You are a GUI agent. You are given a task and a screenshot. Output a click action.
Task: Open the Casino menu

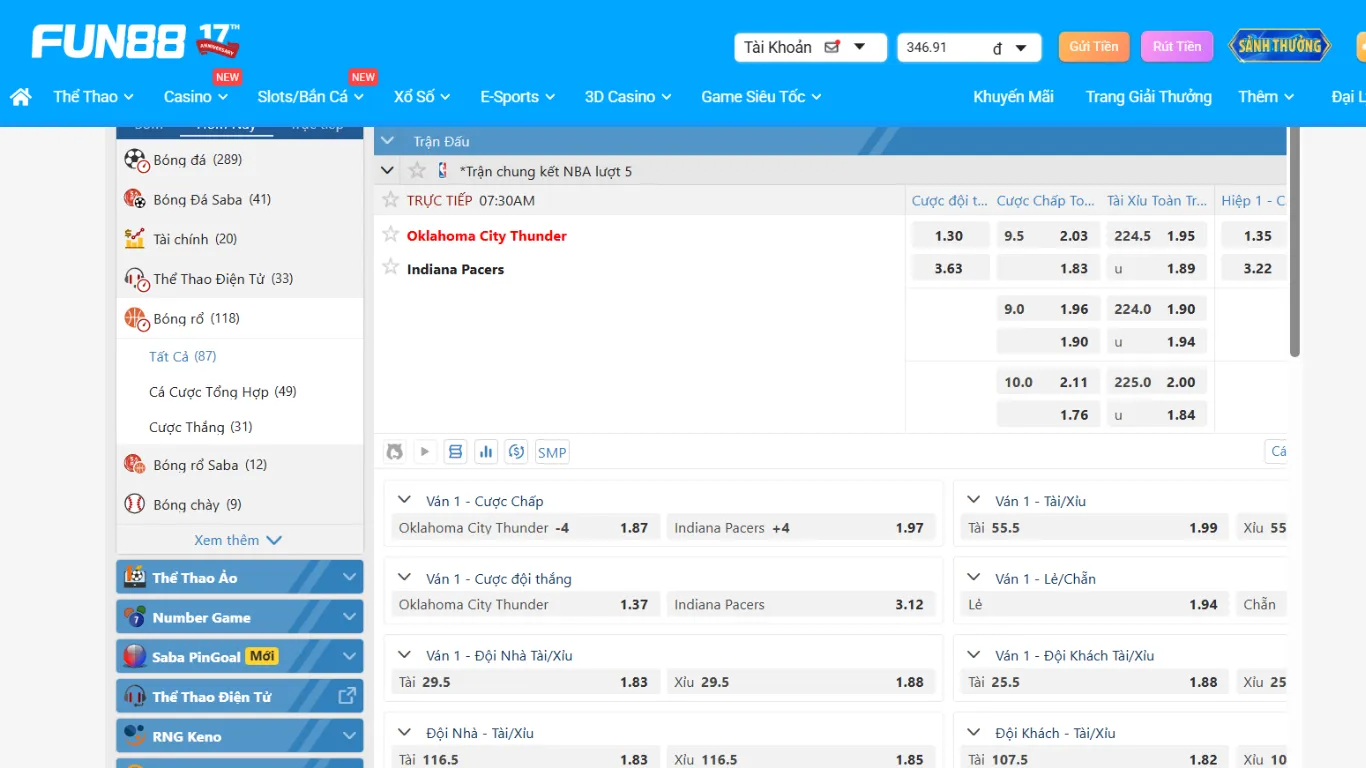click(x=195, y=97)
